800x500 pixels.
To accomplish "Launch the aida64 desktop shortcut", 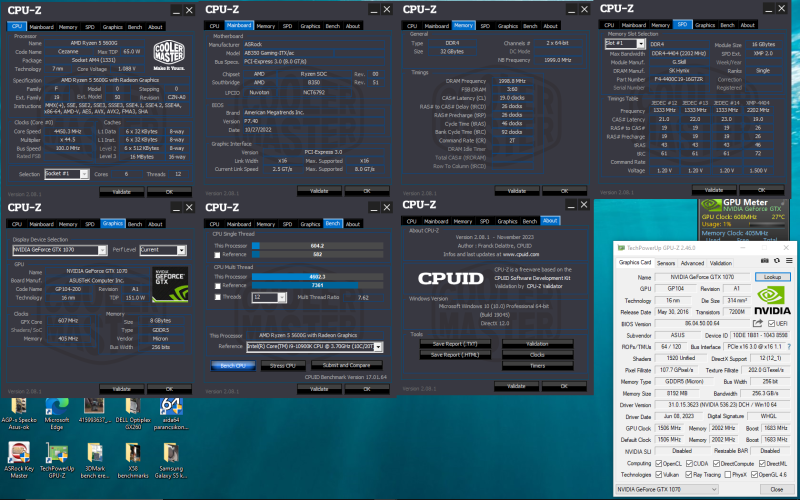I will [171, 414].
